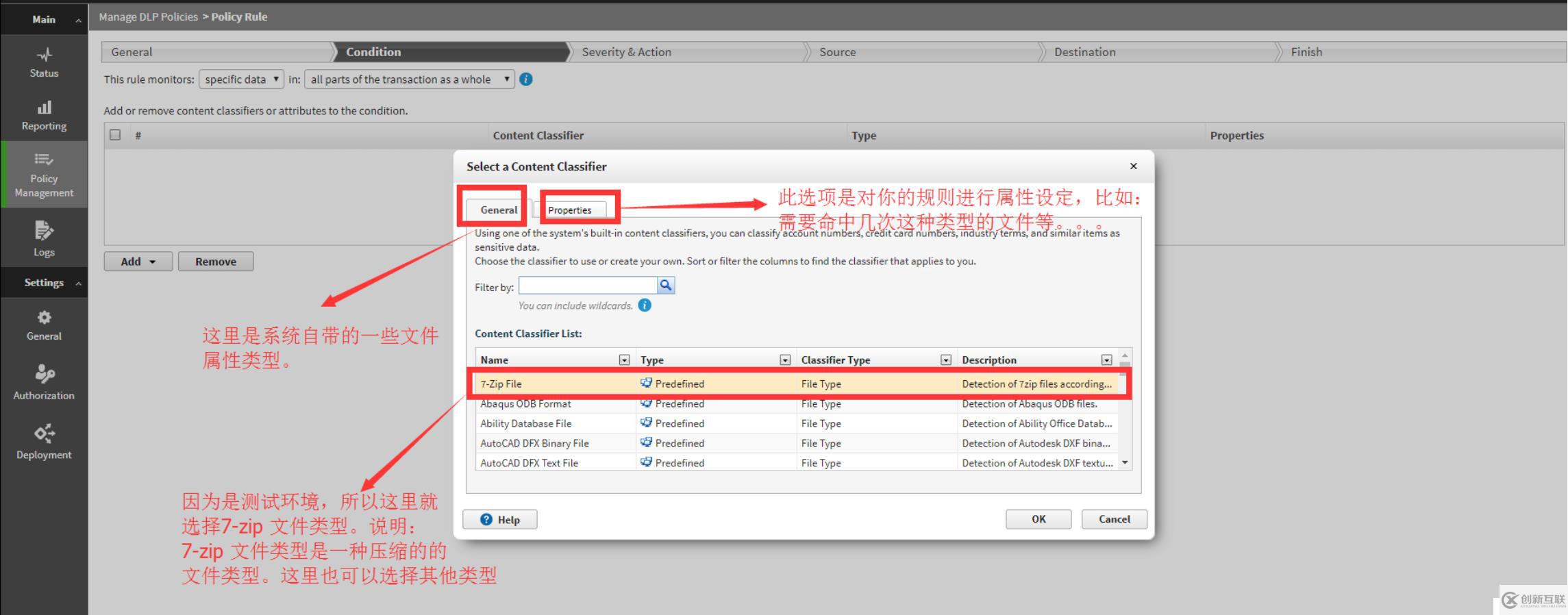1568x615 pixels.
Task: Click info icon next to transaction dropdown
Action: 526,79
